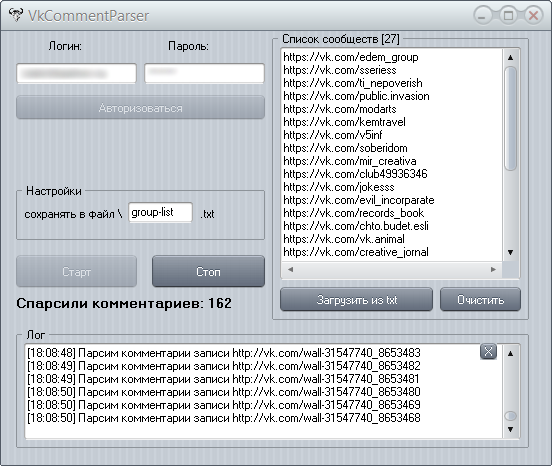Click the VkCommentParser title bar app icon
The image size is (552, 466).
click(x=16, y=15)
